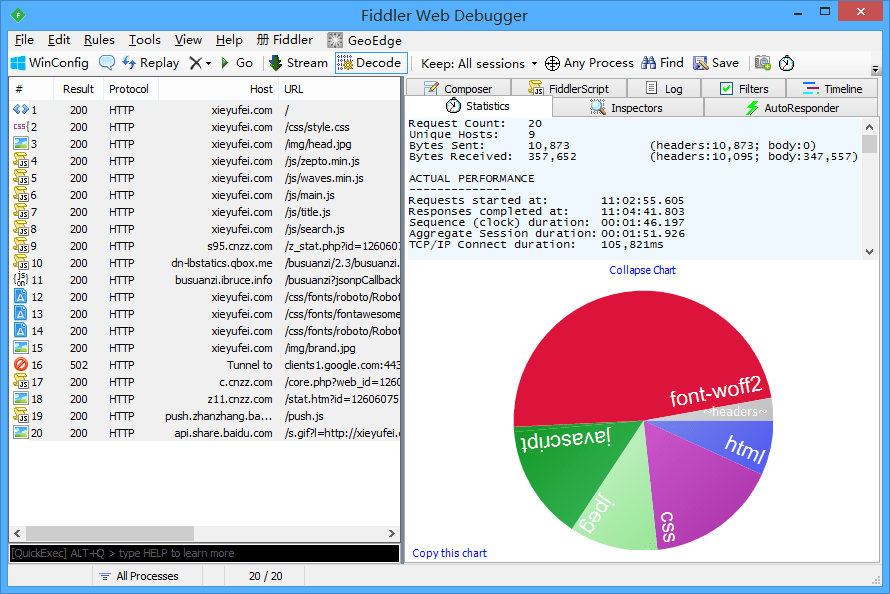Select the /js/main.js script icon
The height and width of the screenshot is (594, 890).
click(x=21, y=195)
